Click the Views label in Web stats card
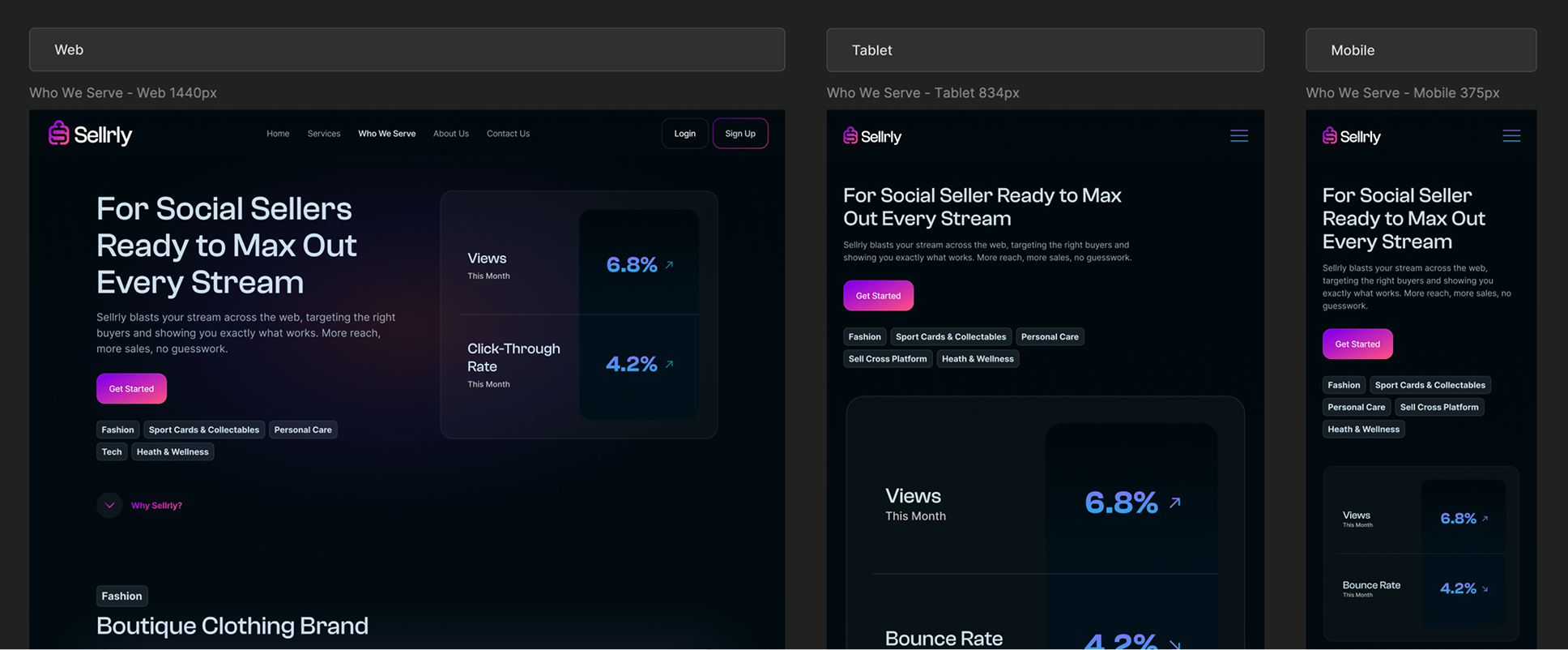 click(487, 259)
